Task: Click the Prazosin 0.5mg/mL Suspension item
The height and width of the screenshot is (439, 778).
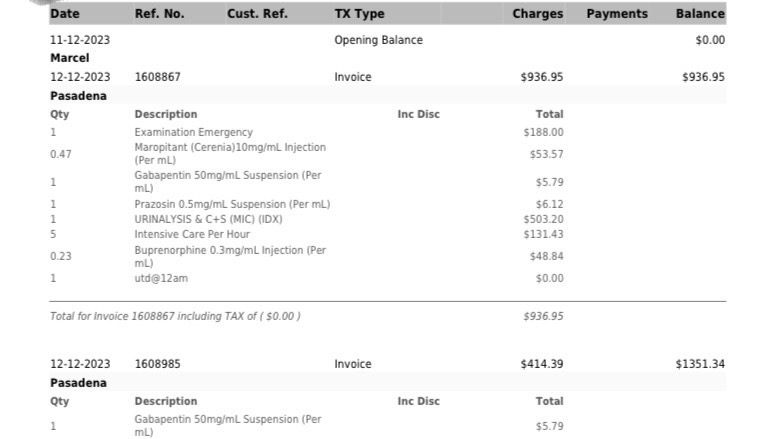Action: 232,204
